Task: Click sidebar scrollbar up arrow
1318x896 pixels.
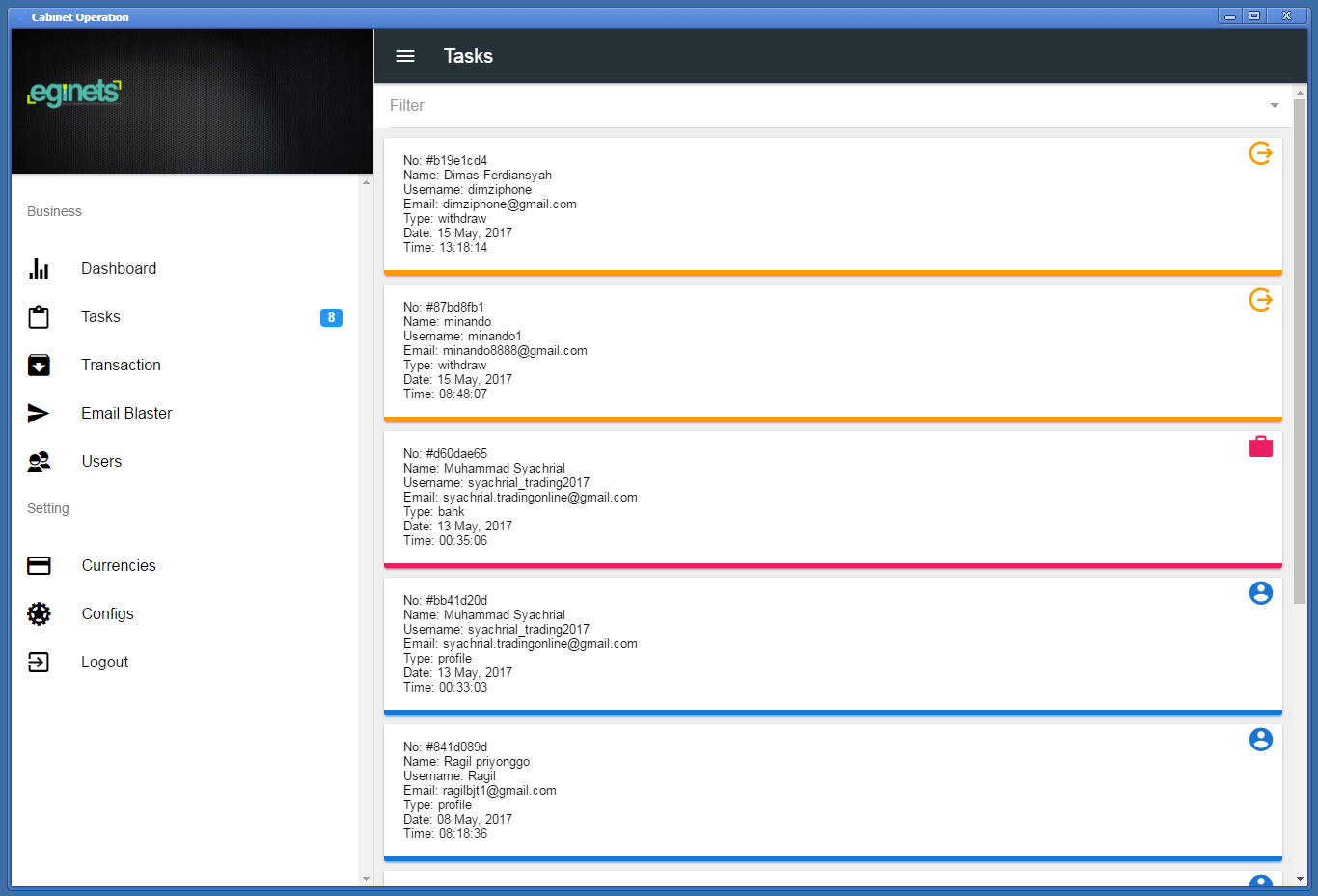Action: (366, 182)
